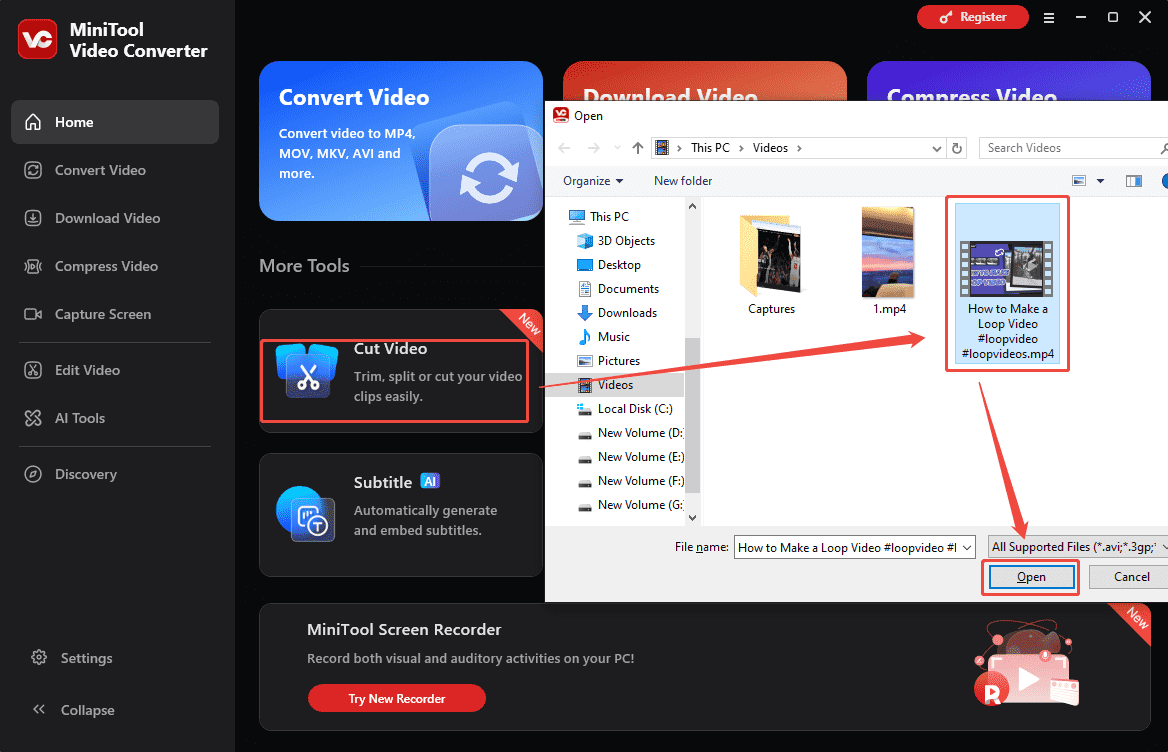This screenshot has height=752, width=1168.
Task: Select the Captures folder
Action: 771,265
